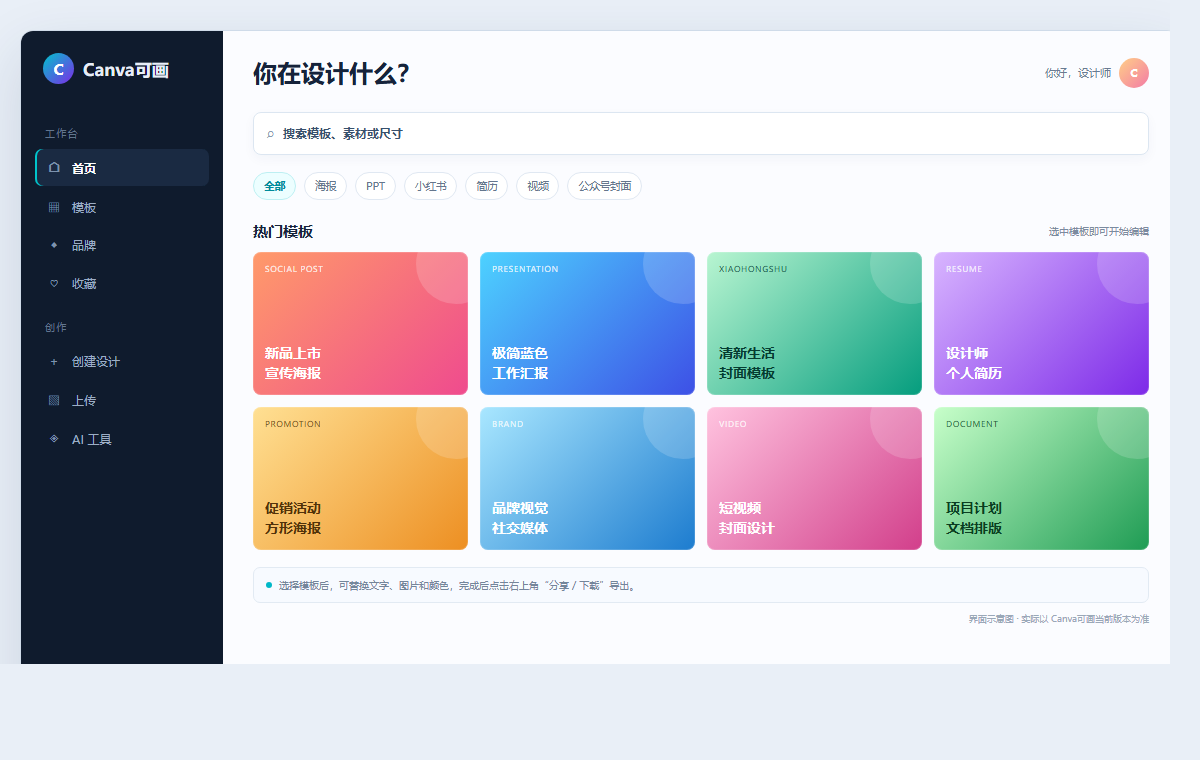Filter templates by PPT
Screen dimensions: 1200x760
click(x=375, y=186)
